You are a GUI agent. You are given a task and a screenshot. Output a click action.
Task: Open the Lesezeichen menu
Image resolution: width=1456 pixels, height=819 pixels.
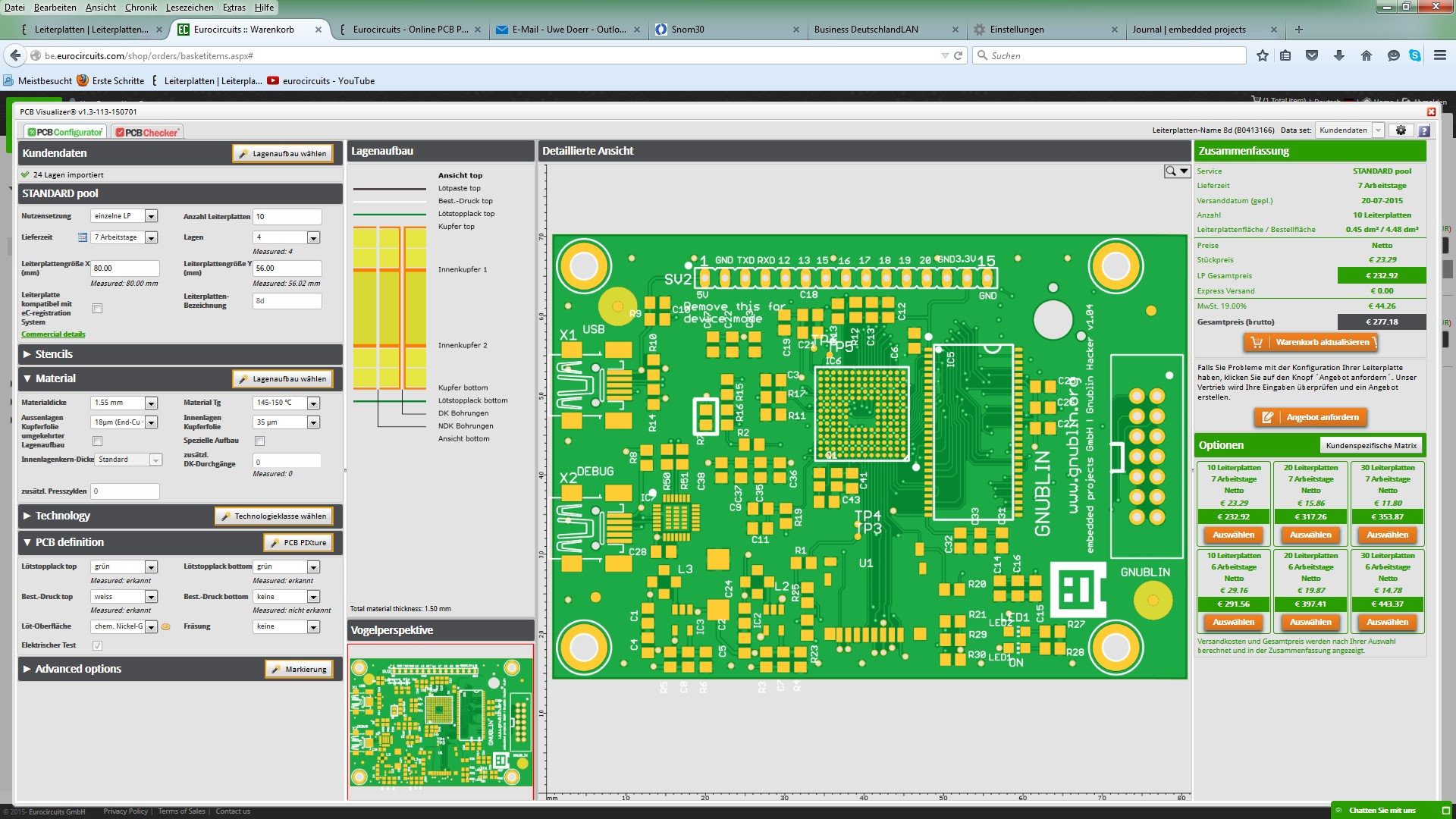(190, 8)
